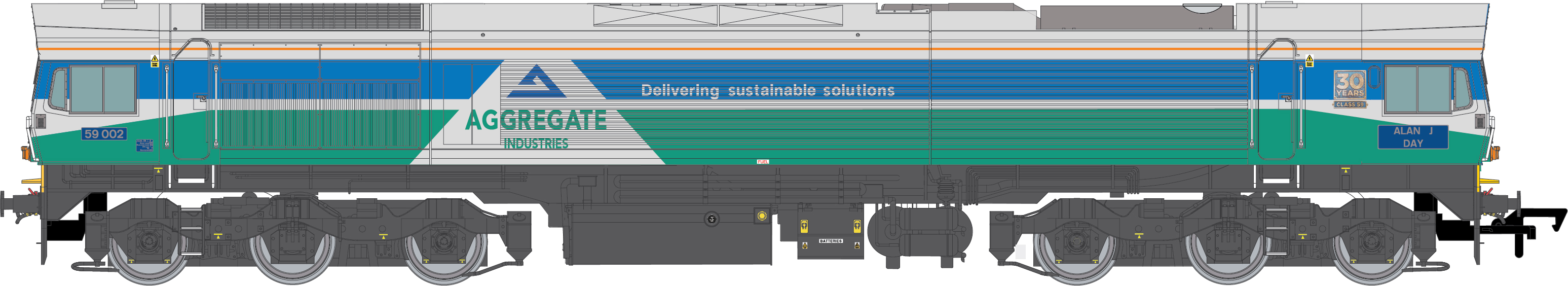This screenshot has height=286, width=1568.
Task: Click the CLASS 59 plaque under the badge
Action: click(x=1350, y=104)
